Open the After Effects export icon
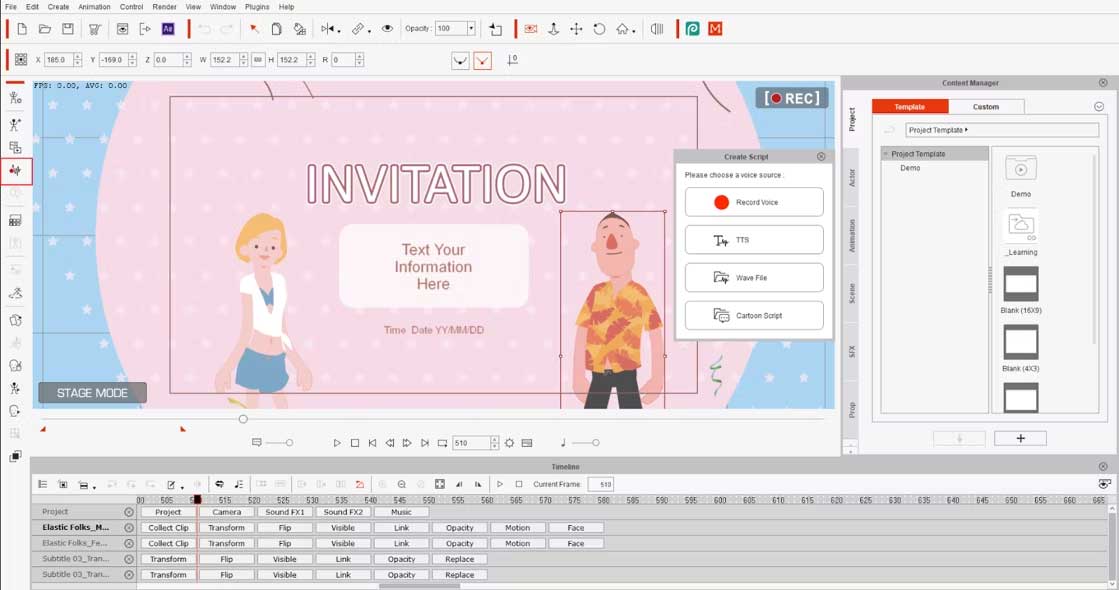This screenshot has width=1119, height=590. [168, 29]
